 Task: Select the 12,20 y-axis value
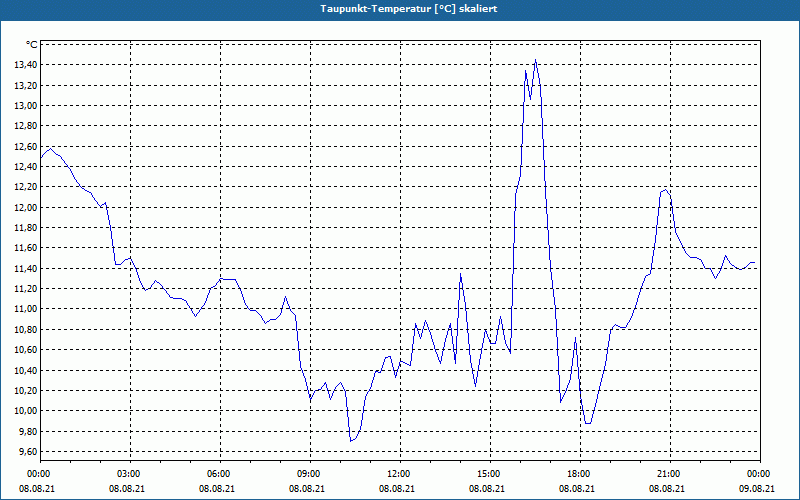pos(25,187)
